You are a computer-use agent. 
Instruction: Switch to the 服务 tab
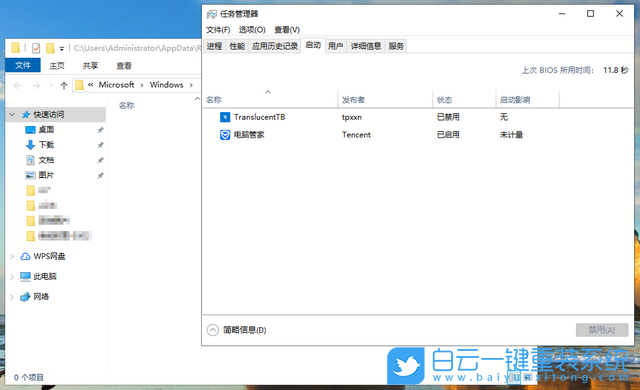pos(396,46)
